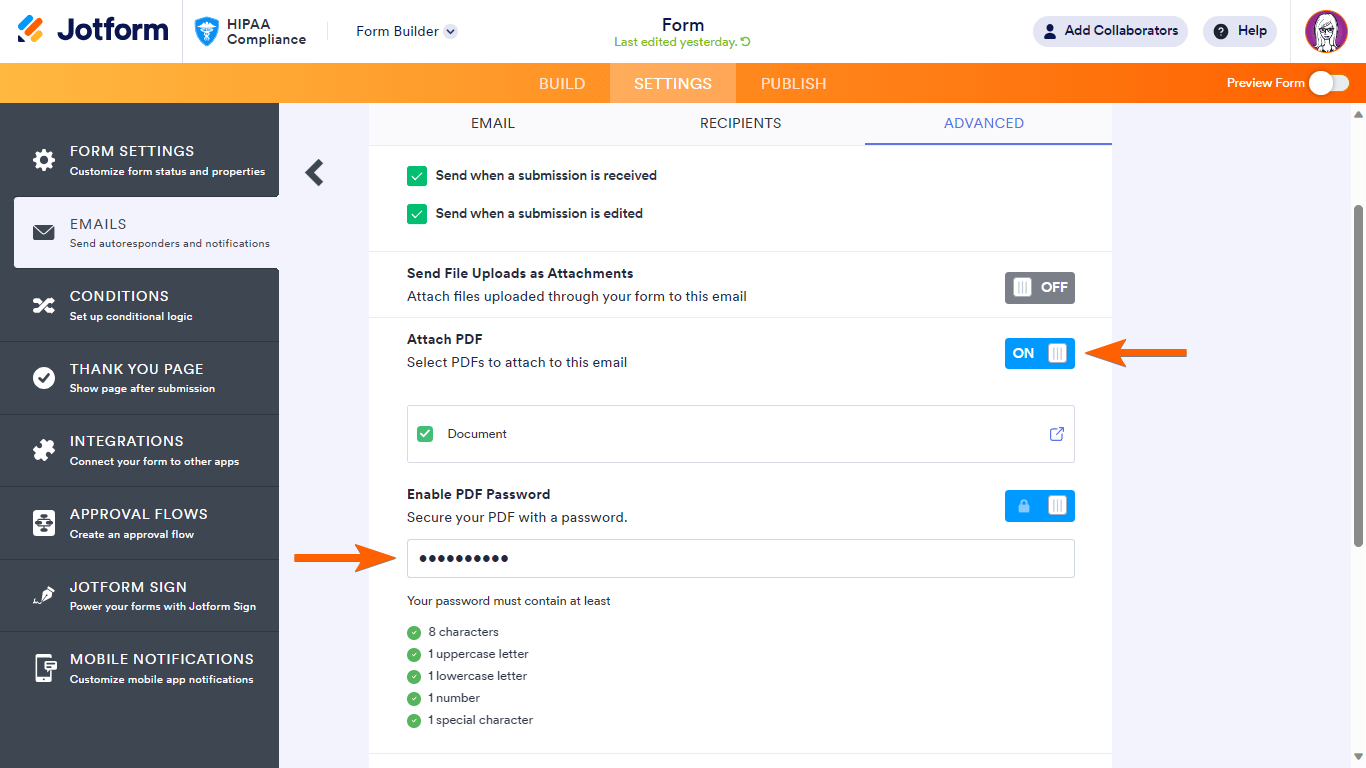Switch to the Recipients tab
Screen dimensions: 1366x768
coord(740,123)
